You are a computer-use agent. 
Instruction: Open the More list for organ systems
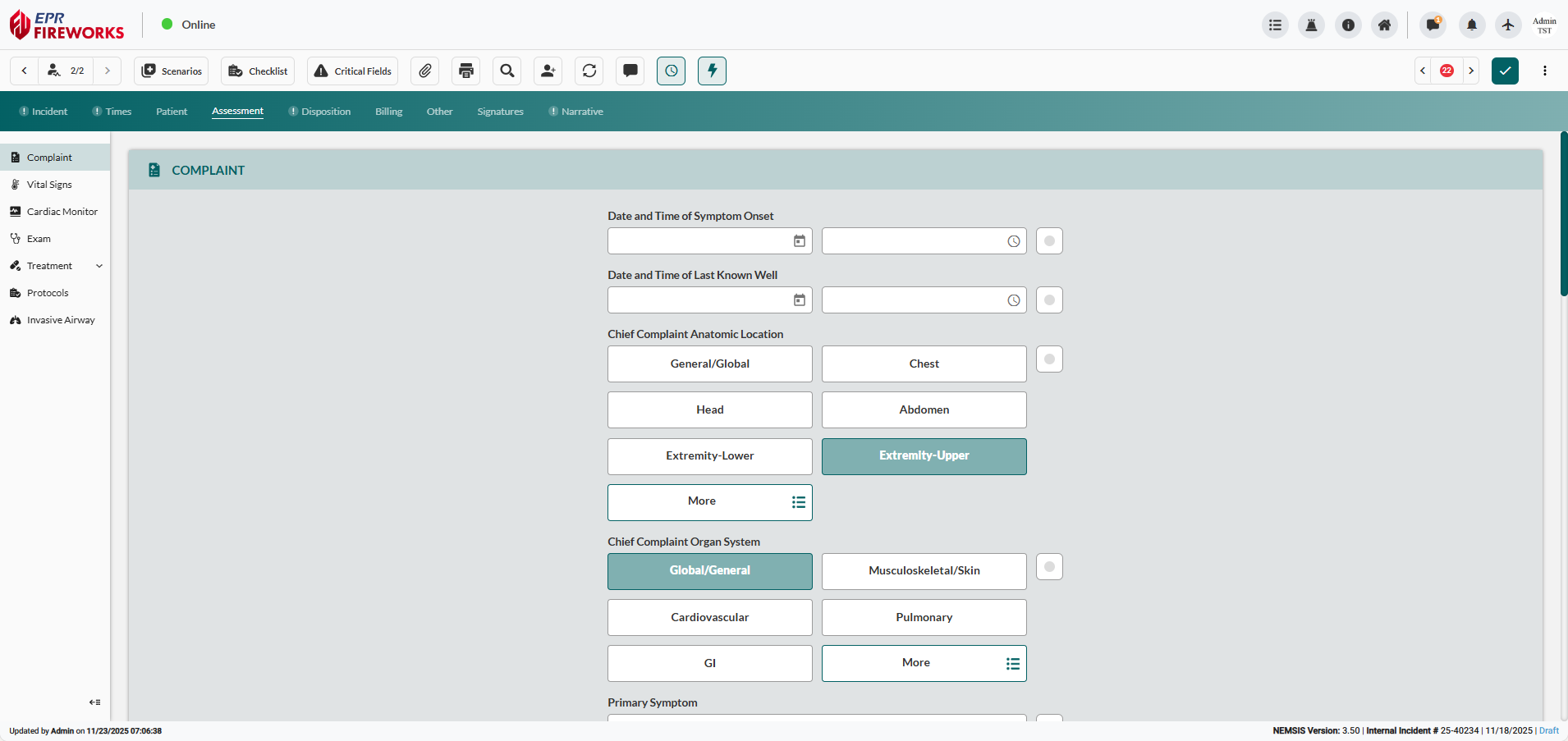point(923,663)
